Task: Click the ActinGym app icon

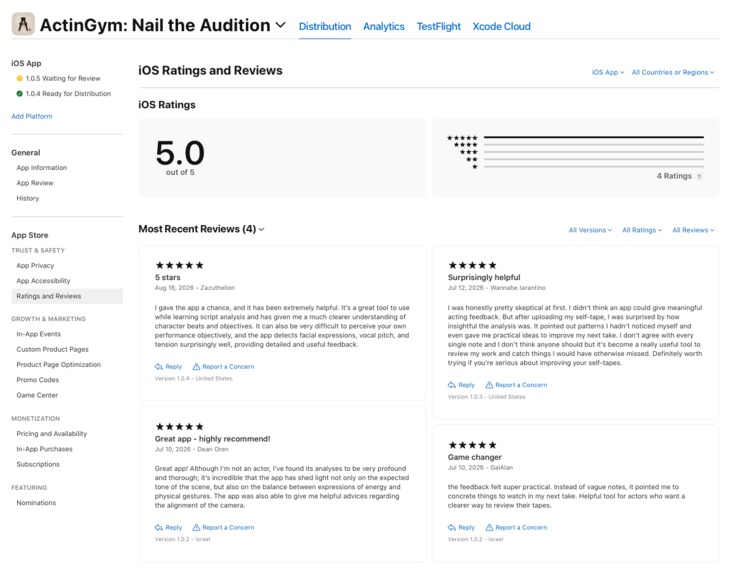Action: [x=23, y=24]
